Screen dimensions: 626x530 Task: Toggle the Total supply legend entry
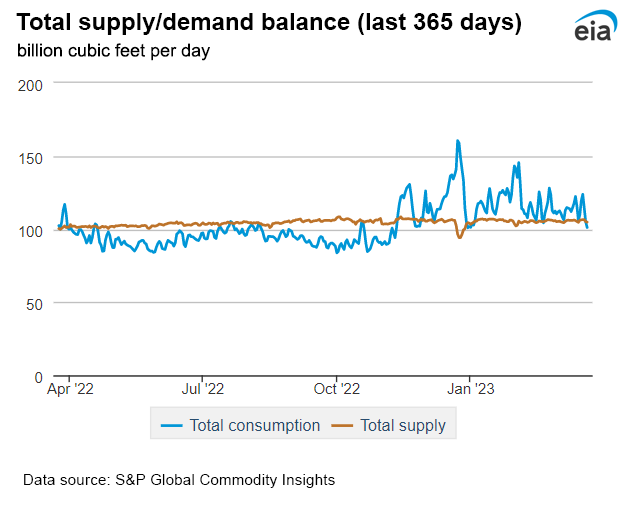pos(388,425)
